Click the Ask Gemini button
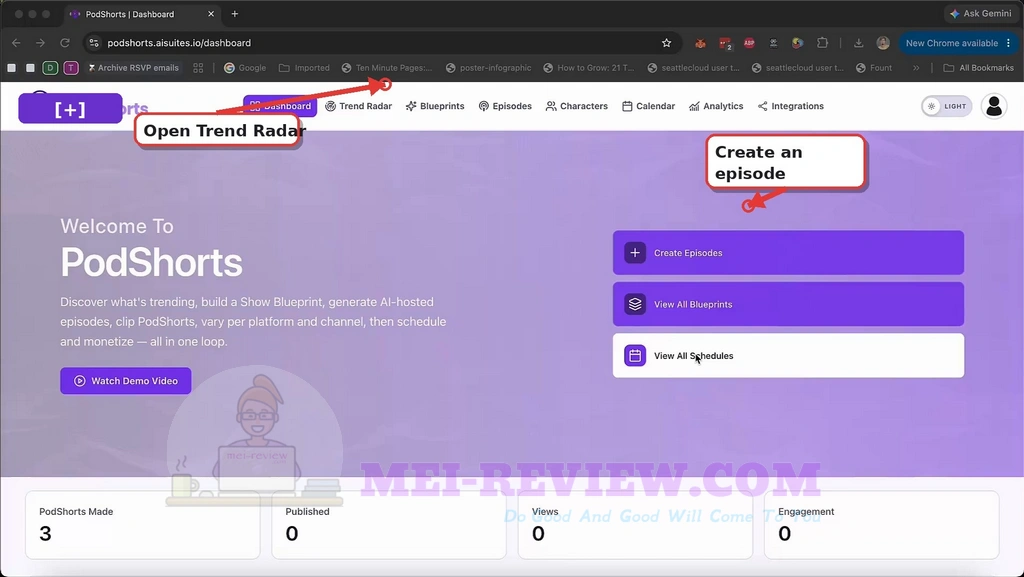This screenshot has height=577, width=1024. click(x=981, y=14)
